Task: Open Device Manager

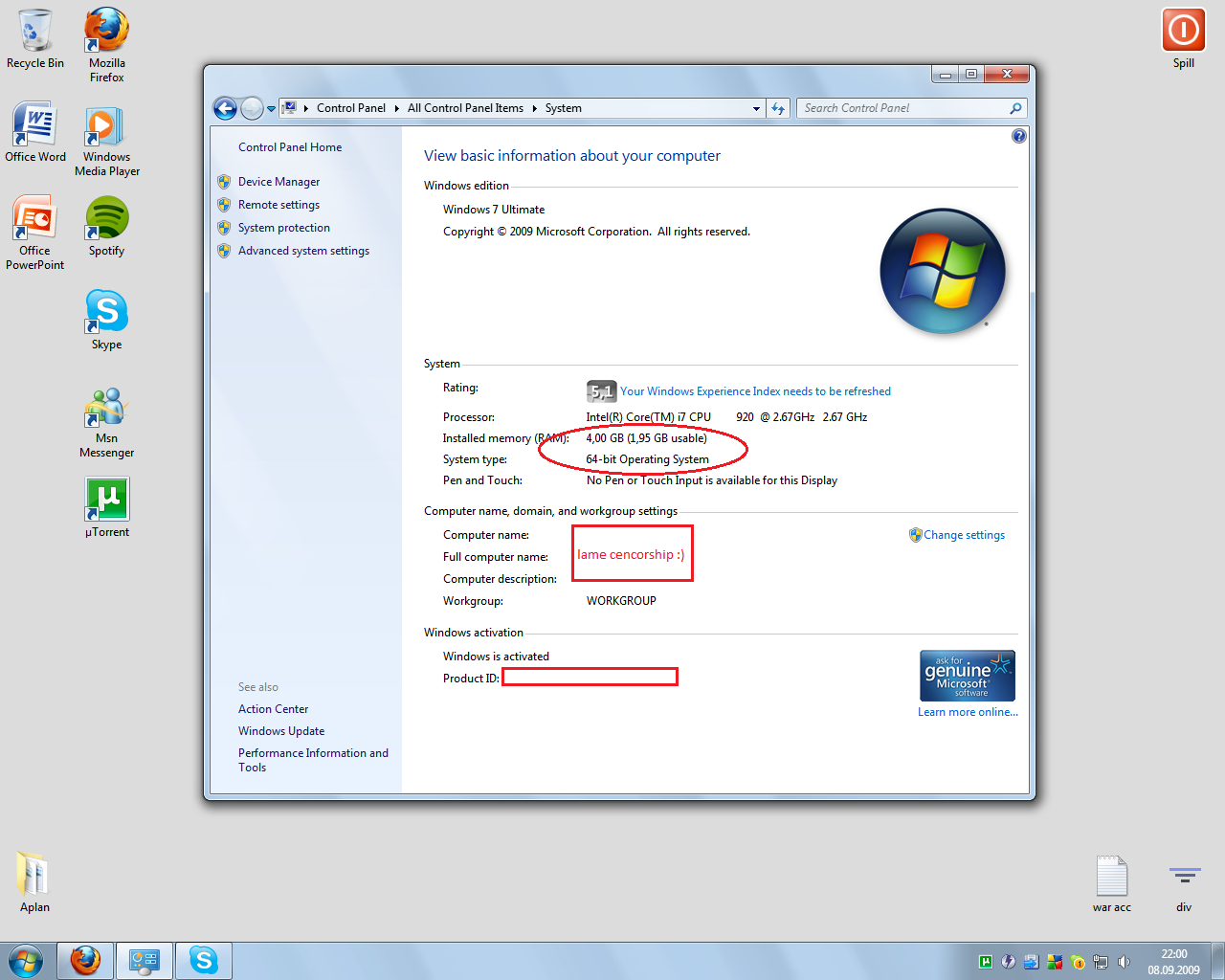Action: [x=278, y=182]
